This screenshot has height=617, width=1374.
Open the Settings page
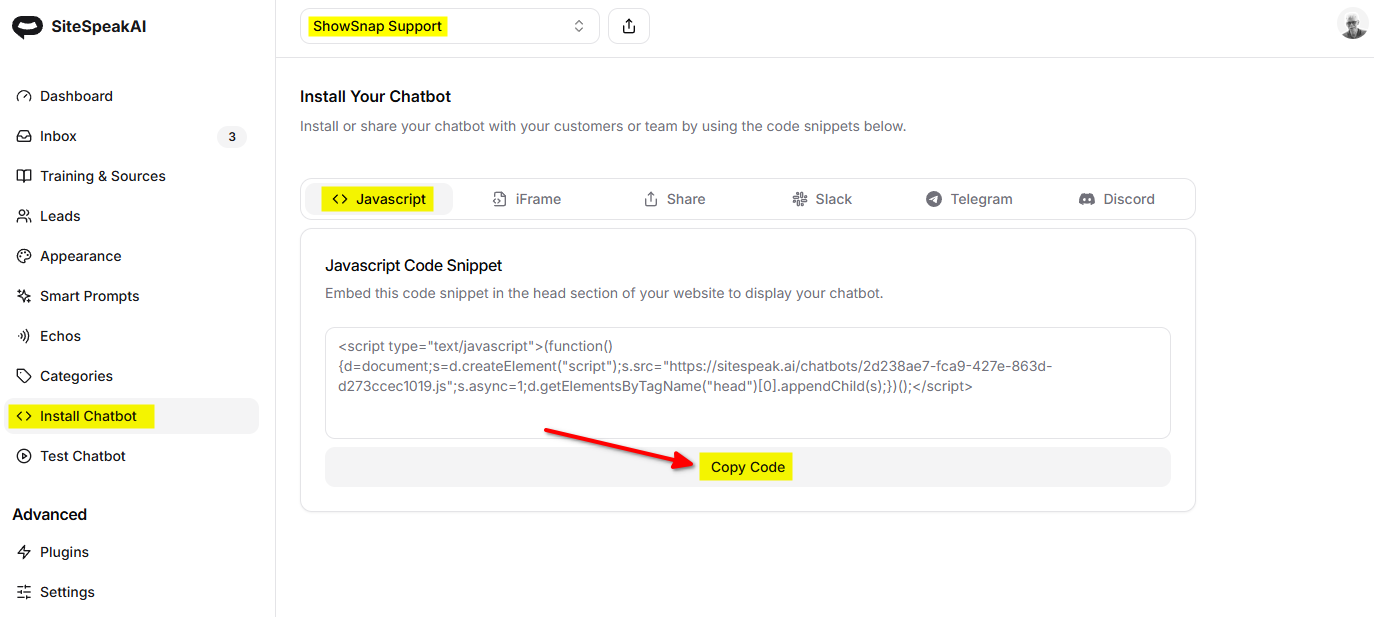pyautogui.click(x=132, y=592)
